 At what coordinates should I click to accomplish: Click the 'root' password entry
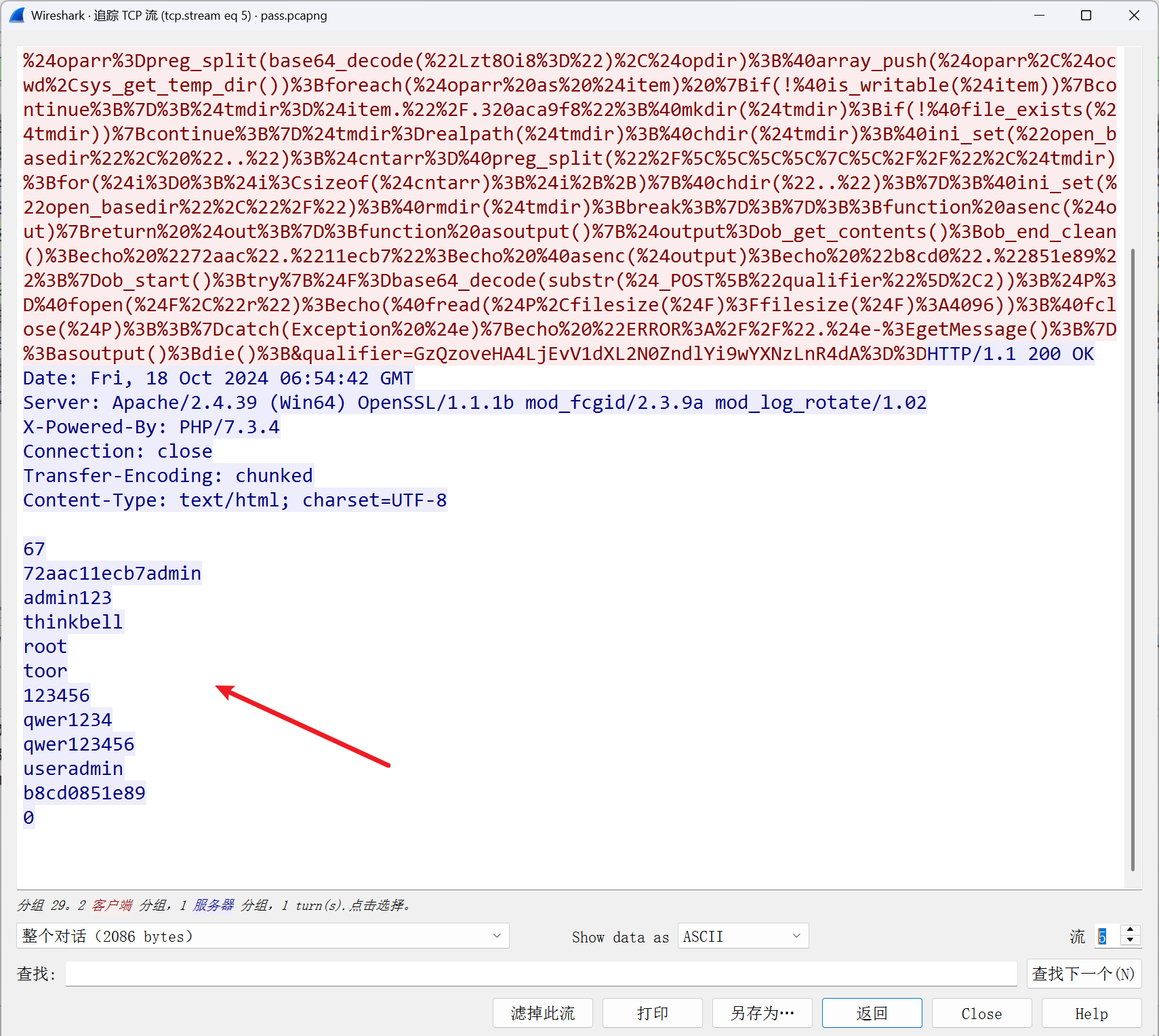pos(45,647)
